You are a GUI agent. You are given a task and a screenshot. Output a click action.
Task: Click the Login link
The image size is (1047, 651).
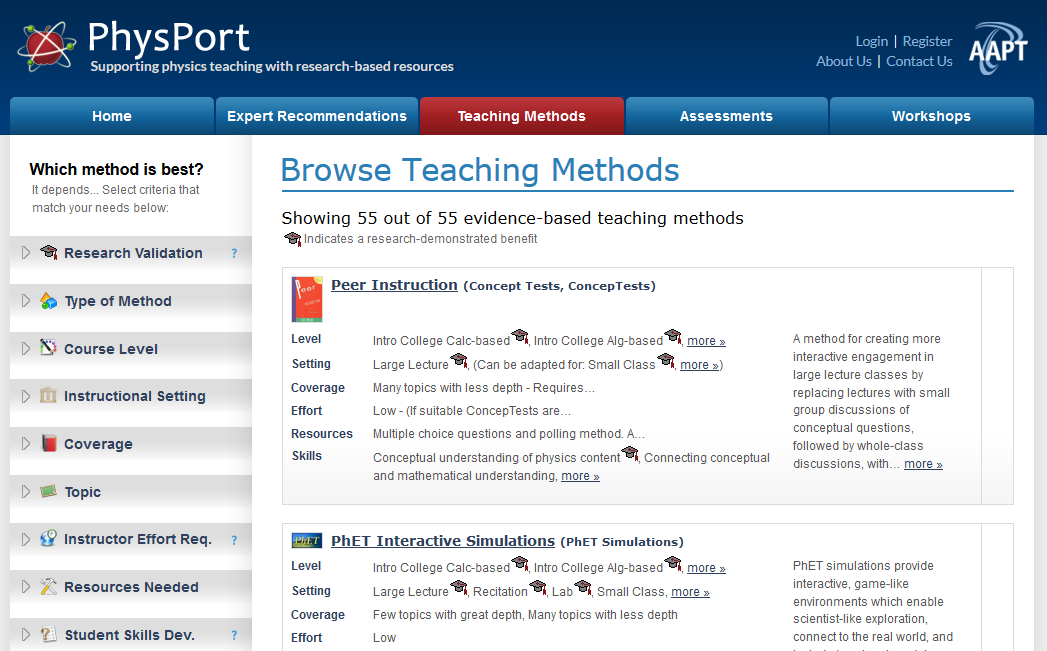871,41
